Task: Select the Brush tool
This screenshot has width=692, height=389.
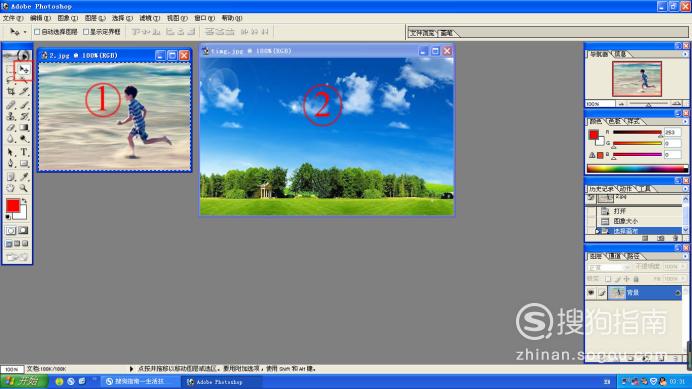Action: point(23,105)
